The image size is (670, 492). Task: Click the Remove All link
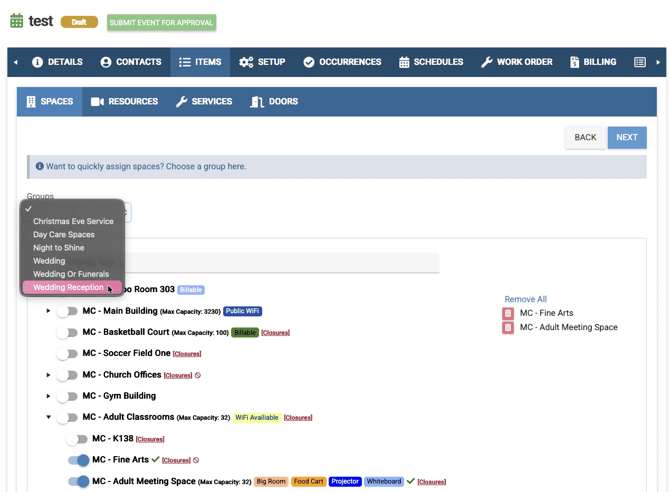click(x=525, y=299)
